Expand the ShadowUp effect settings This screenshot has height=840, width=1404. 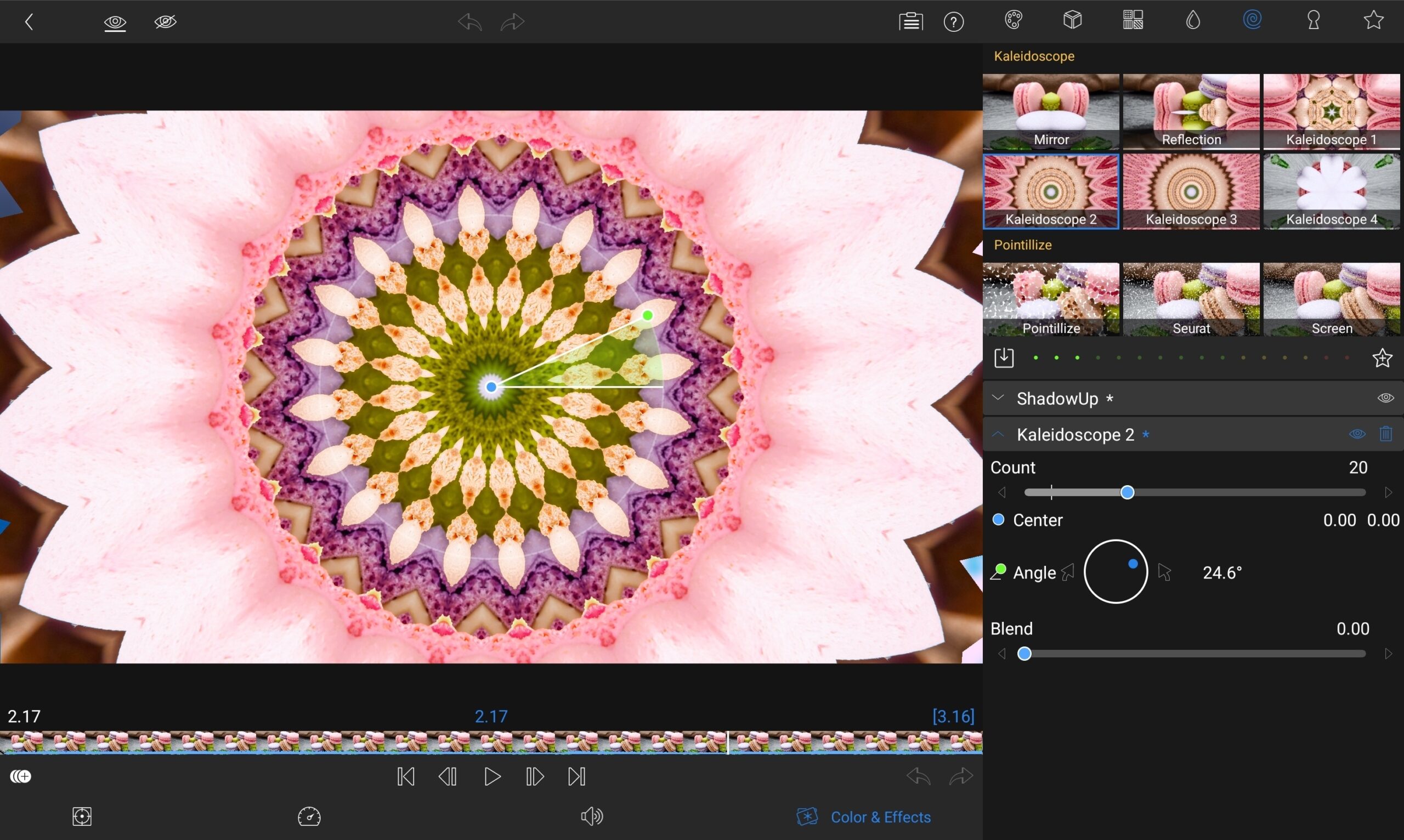(998, 398)
